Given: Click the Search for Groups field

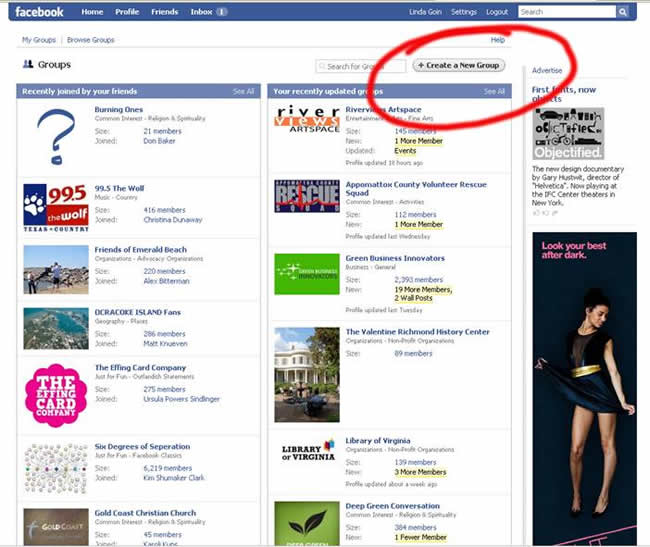Looking at the screenshot, I should [x=360, y=66].
